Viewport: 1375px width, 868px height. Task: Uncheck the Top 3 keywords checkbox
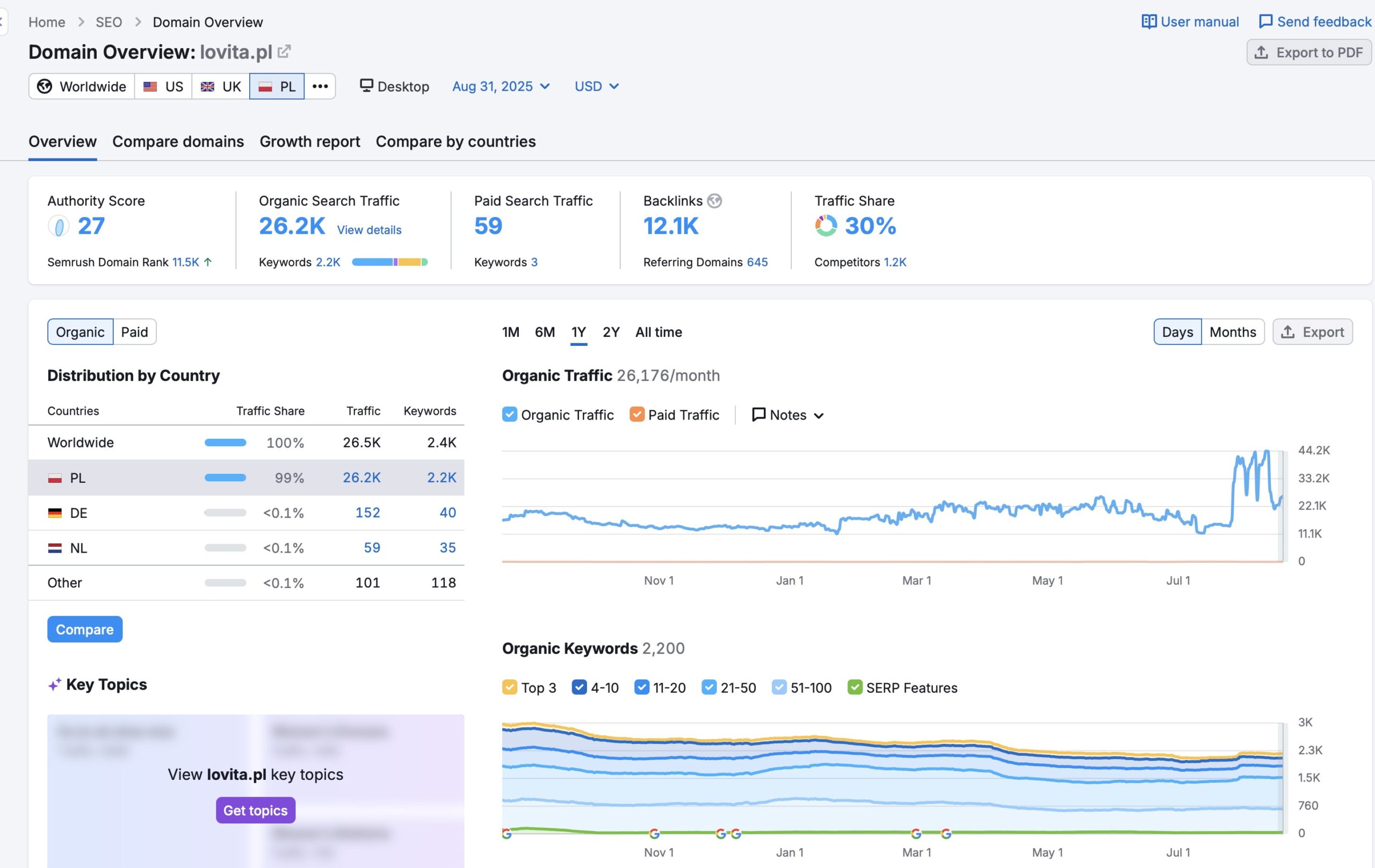[509, 687]
